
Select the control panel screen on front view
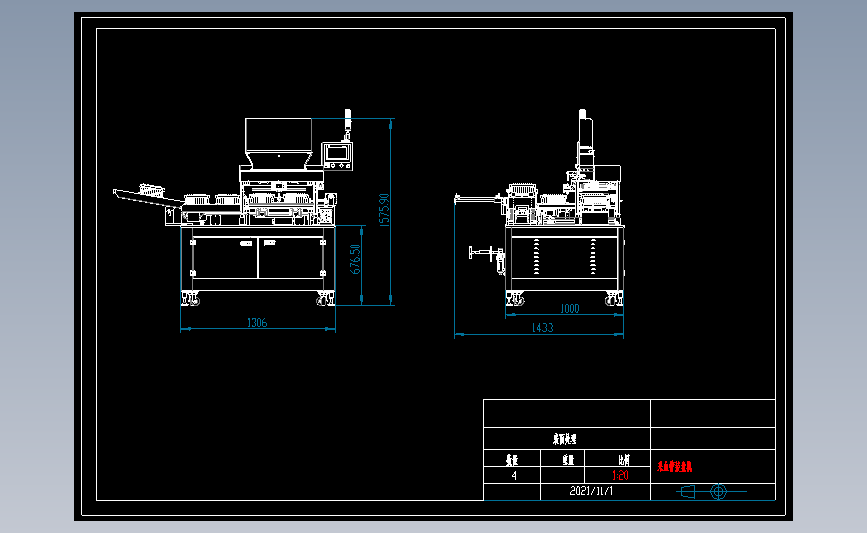(x=337, y=153)
